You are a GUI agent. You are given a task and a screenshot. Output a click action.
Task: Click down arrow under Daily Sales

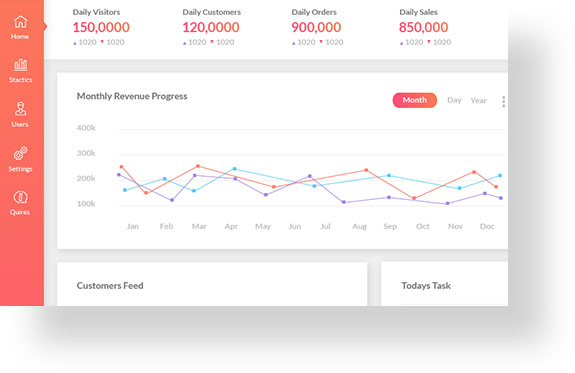point(429,41)
